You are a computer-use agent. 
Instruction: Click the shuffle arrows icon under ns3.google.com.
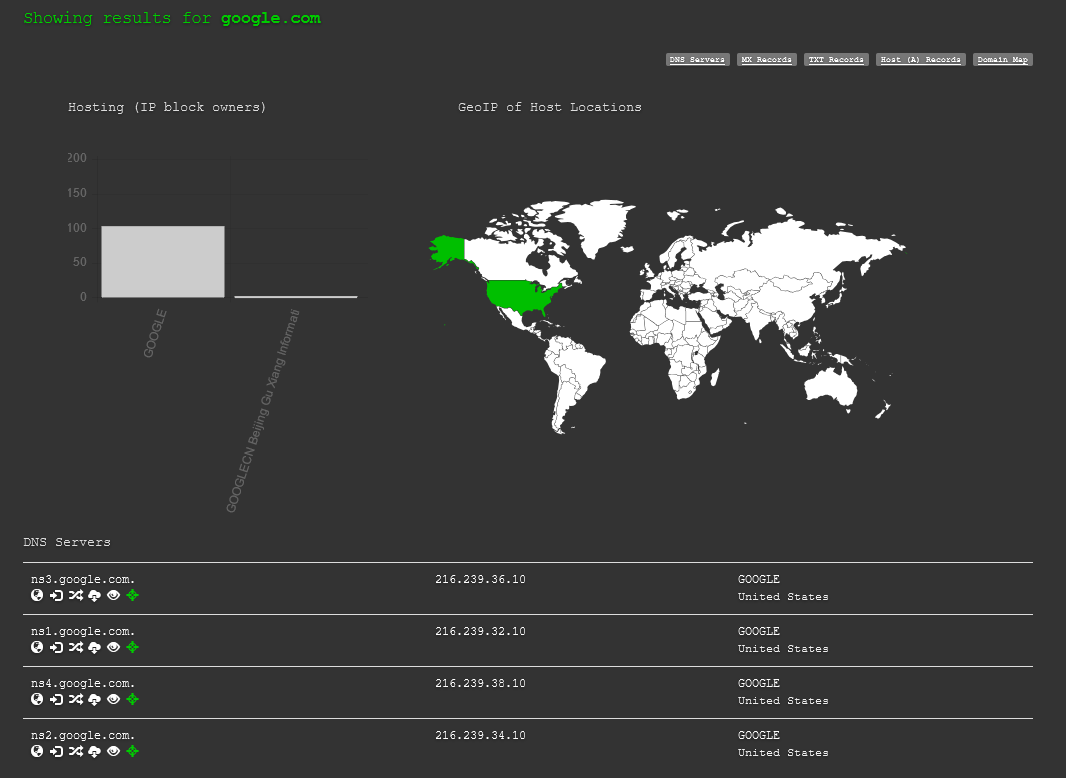point(75,595)
